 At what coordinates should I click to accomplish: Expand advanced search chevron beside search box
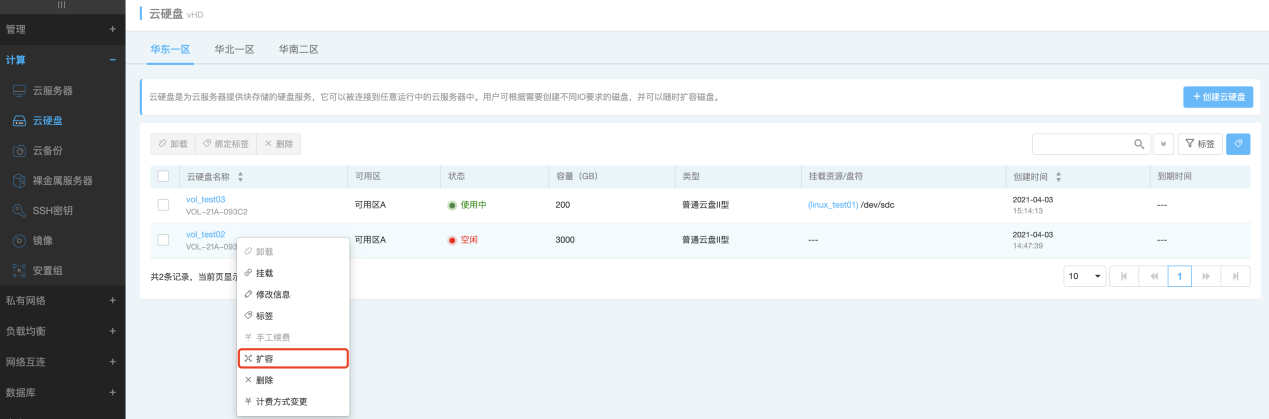point(1163,144)
